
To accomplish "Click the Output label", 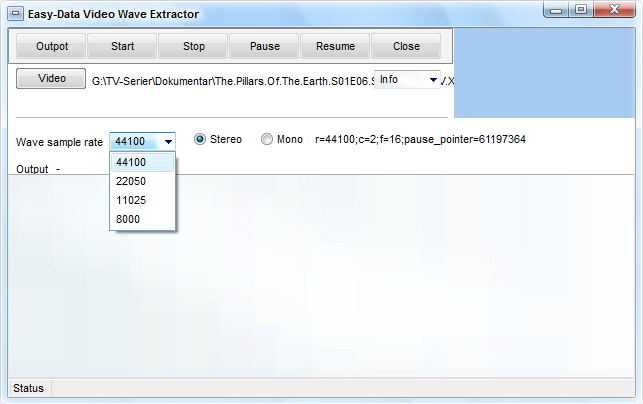I will click(x=32, y=169).
